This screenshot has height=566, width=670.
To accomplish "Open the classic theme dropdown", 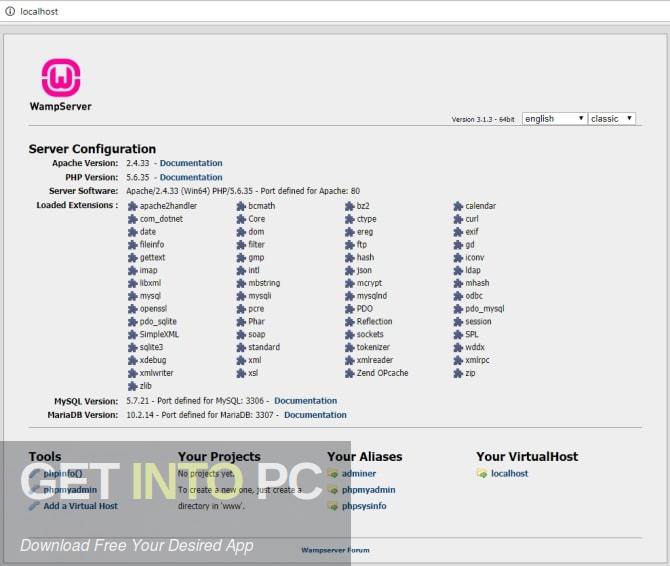I will (x=611, y=118).
